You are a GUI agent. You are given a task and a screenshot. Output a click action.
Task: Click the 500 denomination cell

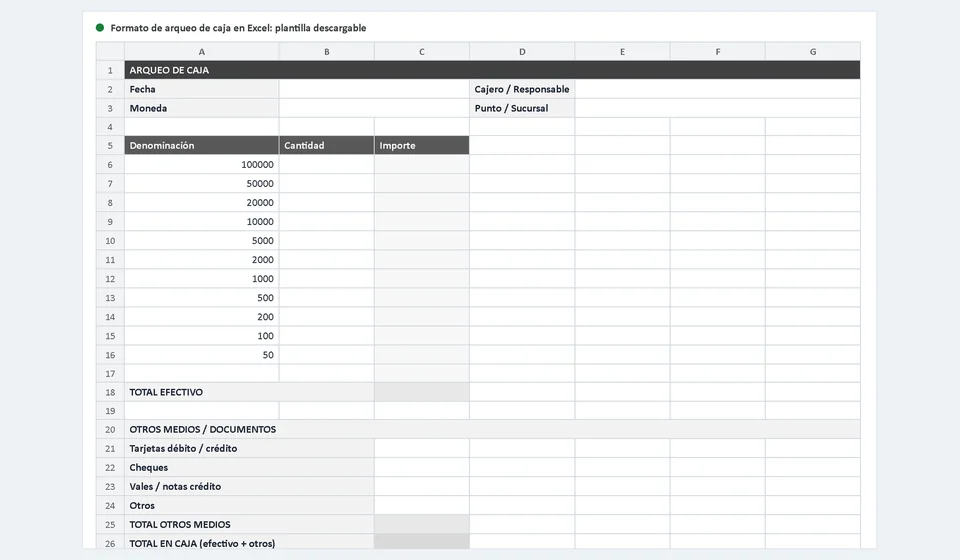tap(201, 297)
